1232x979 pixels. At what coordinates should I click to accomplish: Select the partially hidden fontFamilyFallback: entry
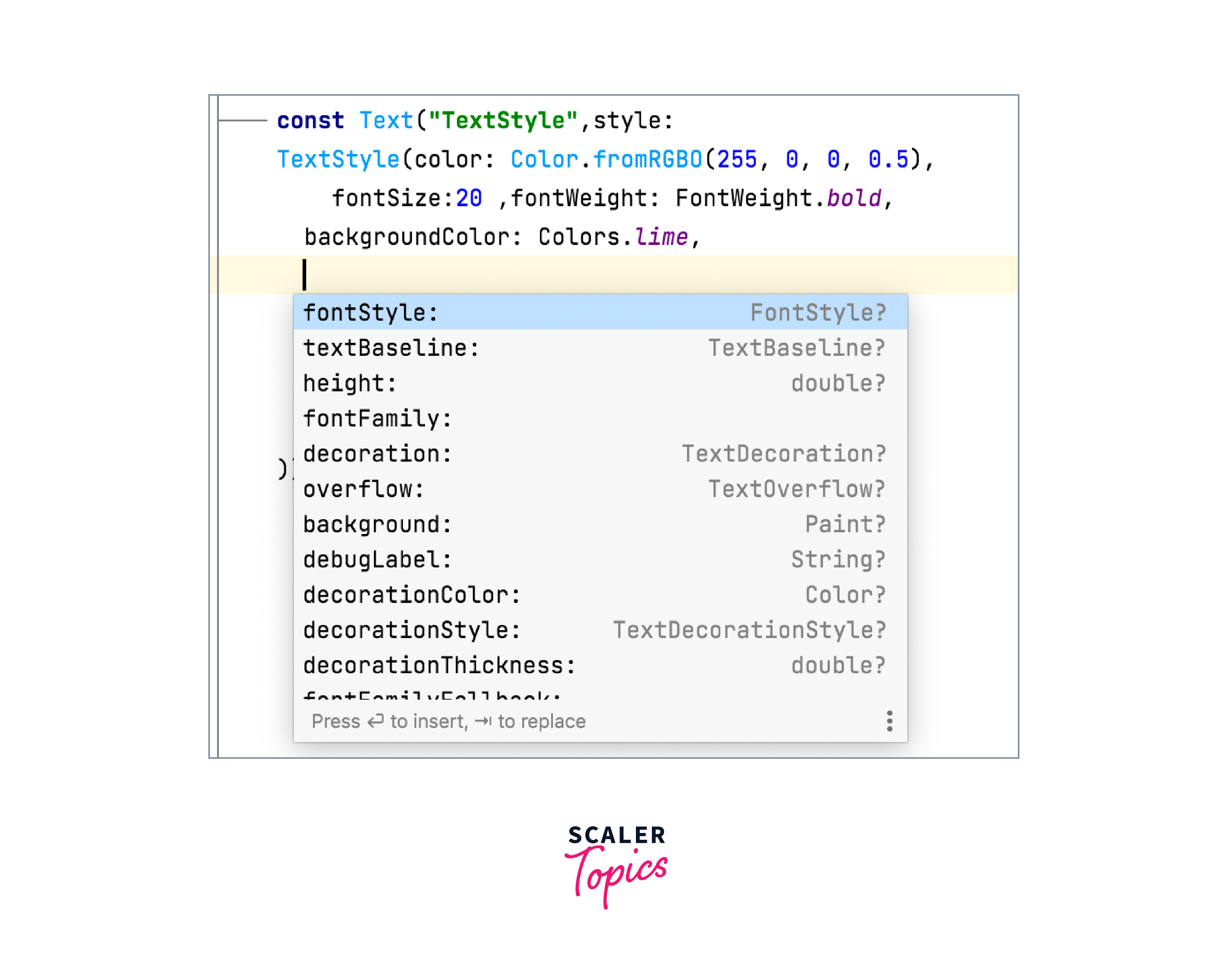point(432,696)
